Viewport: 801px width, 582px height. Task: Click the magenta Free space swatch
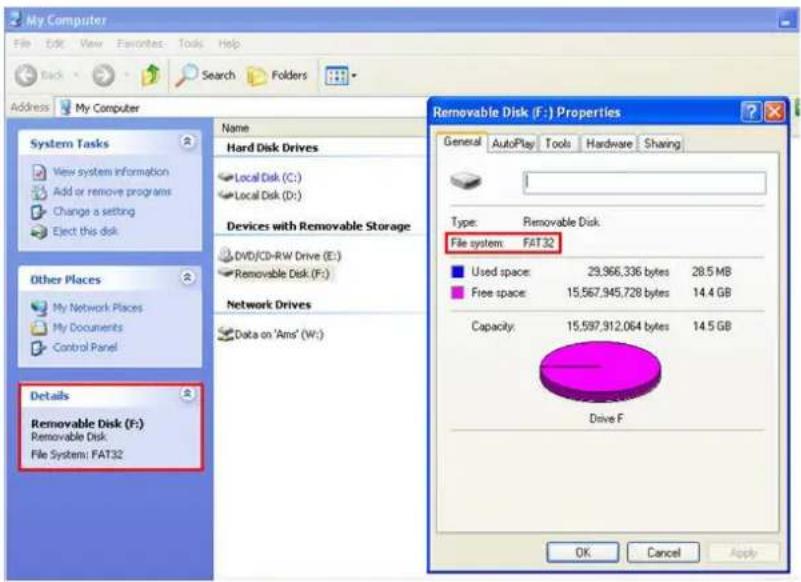pos(458,292)
